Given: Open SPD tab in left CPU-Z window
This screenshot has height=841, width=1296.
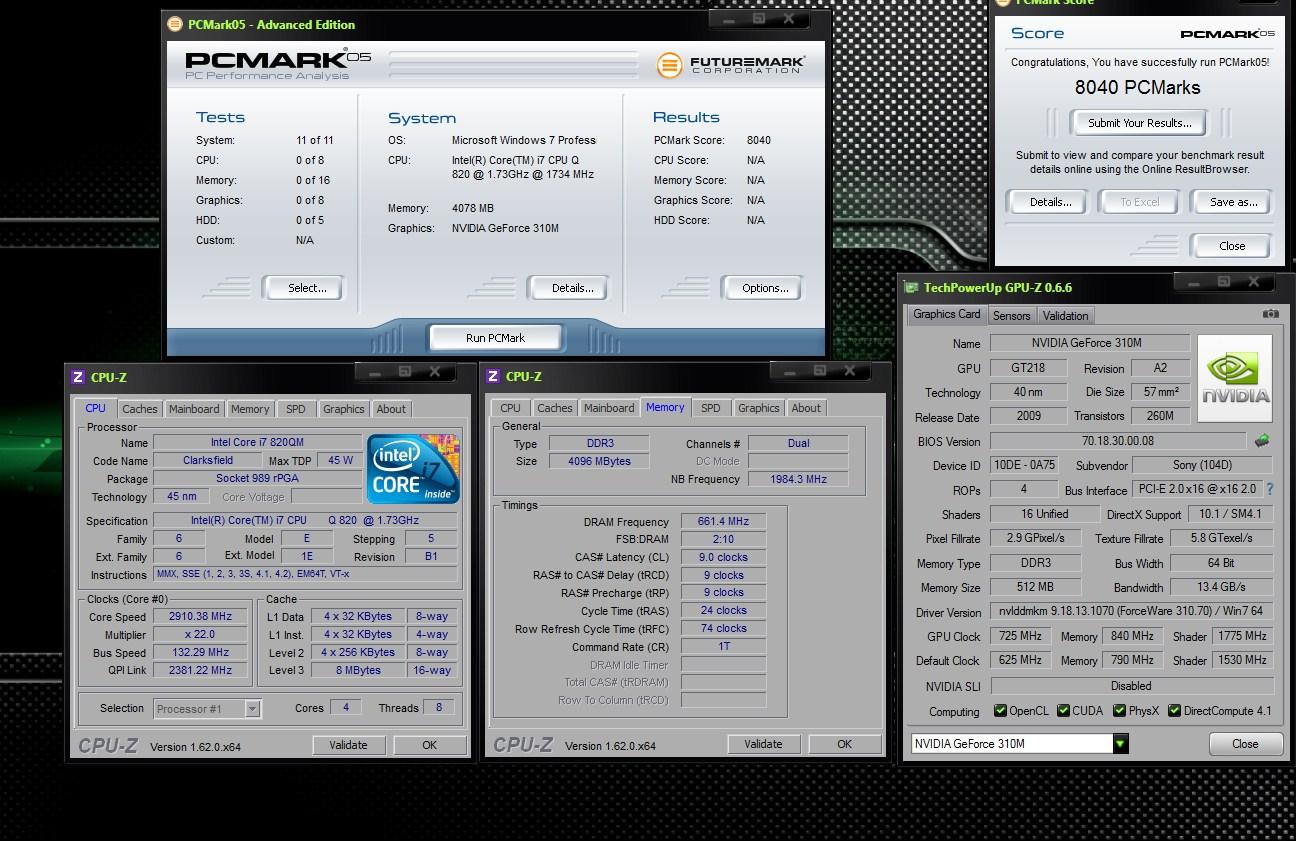Looking at the screenshot, I should click(296, 409).
